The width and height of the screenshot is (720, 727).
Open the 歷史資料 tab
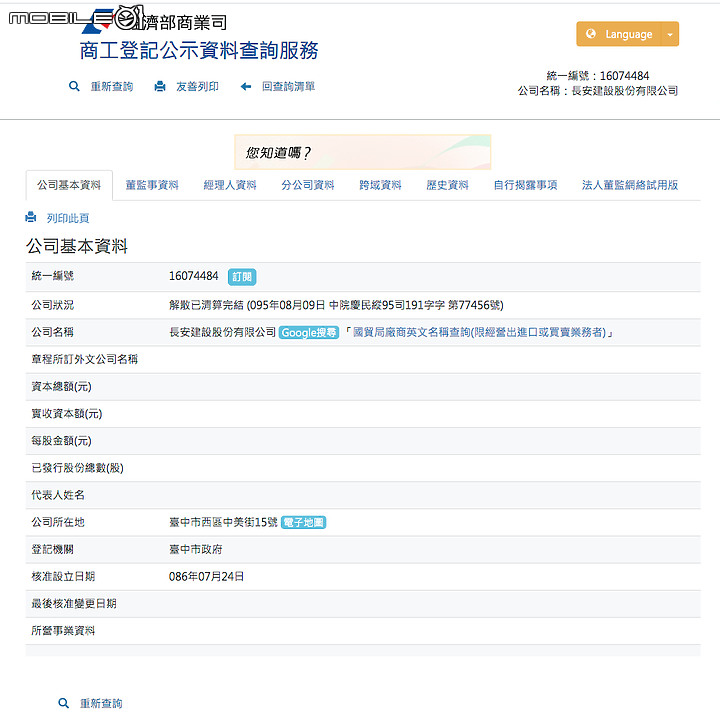[447, 185]
